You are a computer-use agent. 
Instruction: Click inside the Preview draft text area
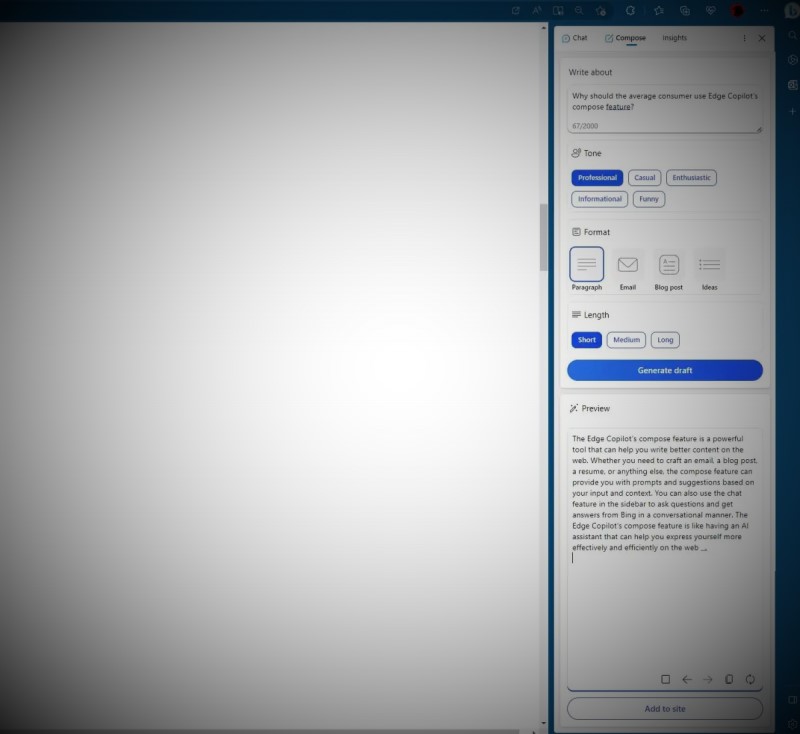point(665,559)
